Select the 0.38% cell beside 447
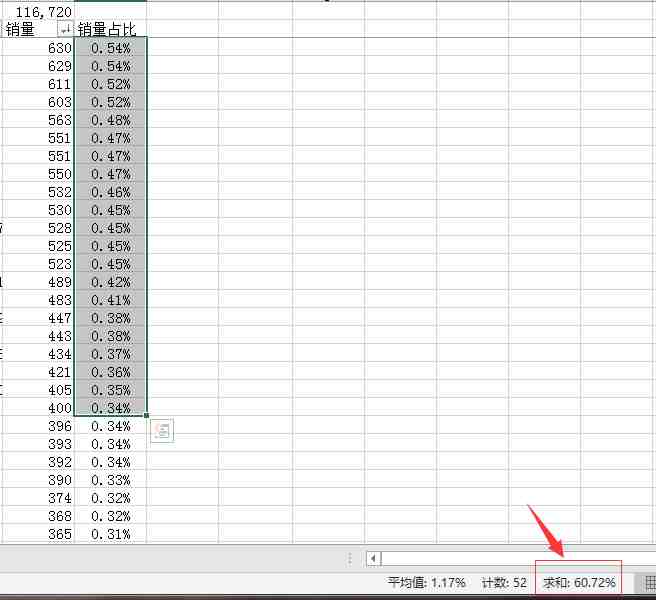The image size is (656, 600). click(x=110, y=318)
